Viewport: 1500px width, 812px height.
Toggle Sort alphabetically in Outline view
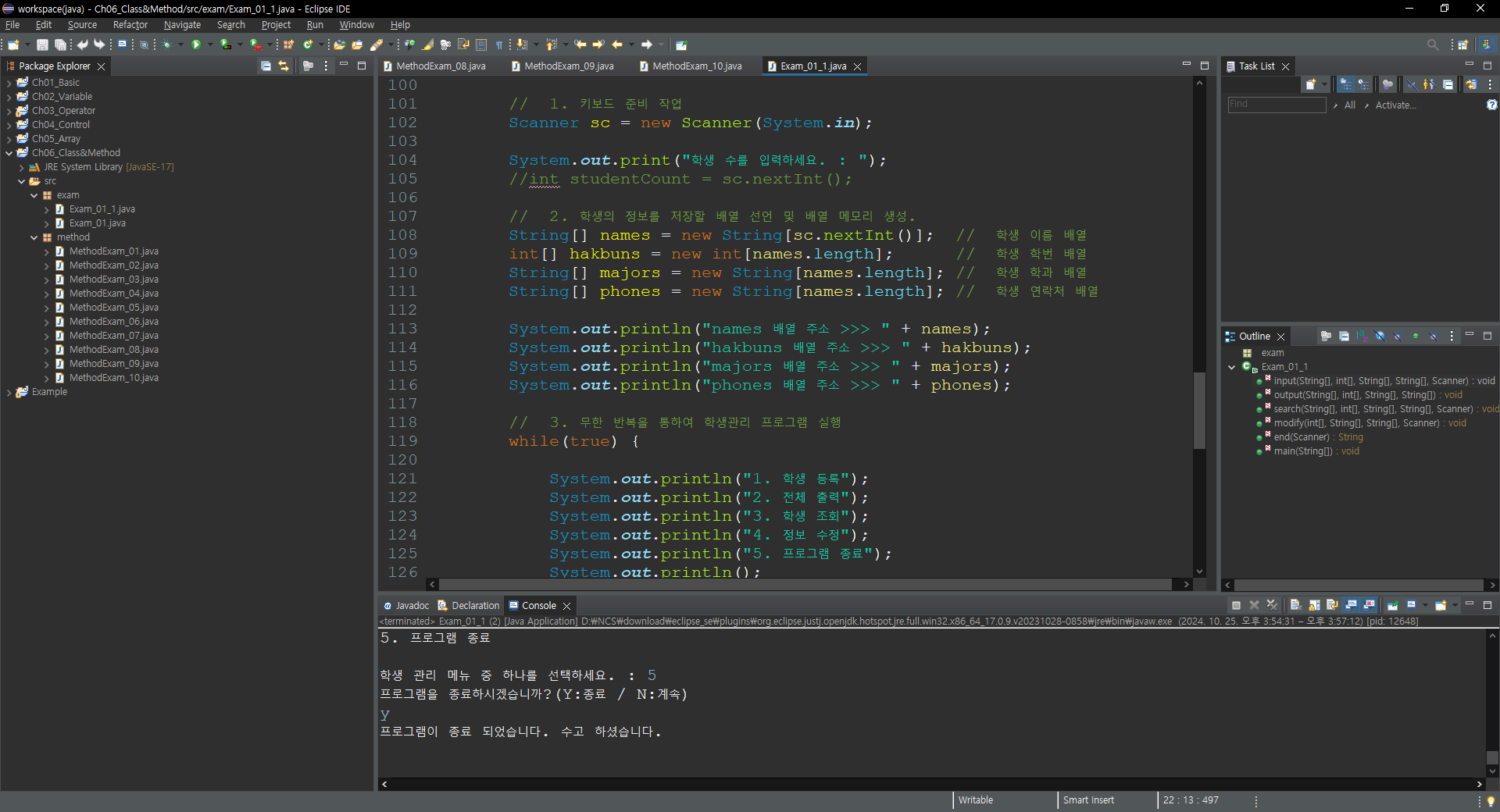pos(1362,337)
